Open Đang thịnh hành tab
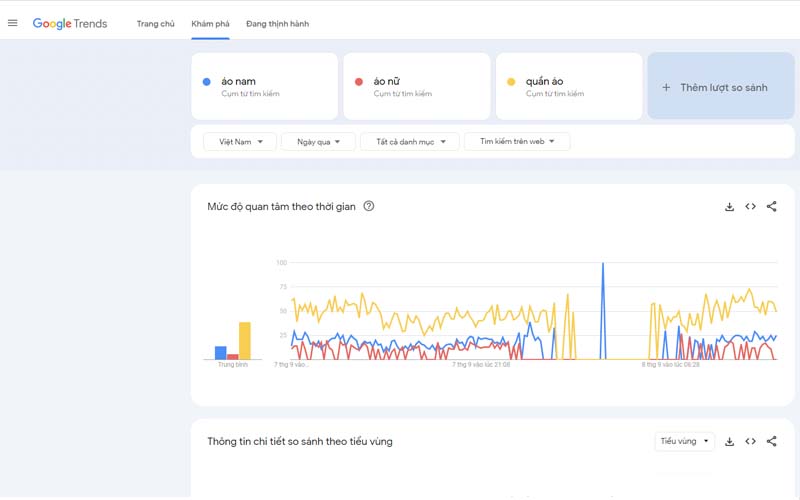The width and height of the screenshot is (800, 500). tap(278, 23)
